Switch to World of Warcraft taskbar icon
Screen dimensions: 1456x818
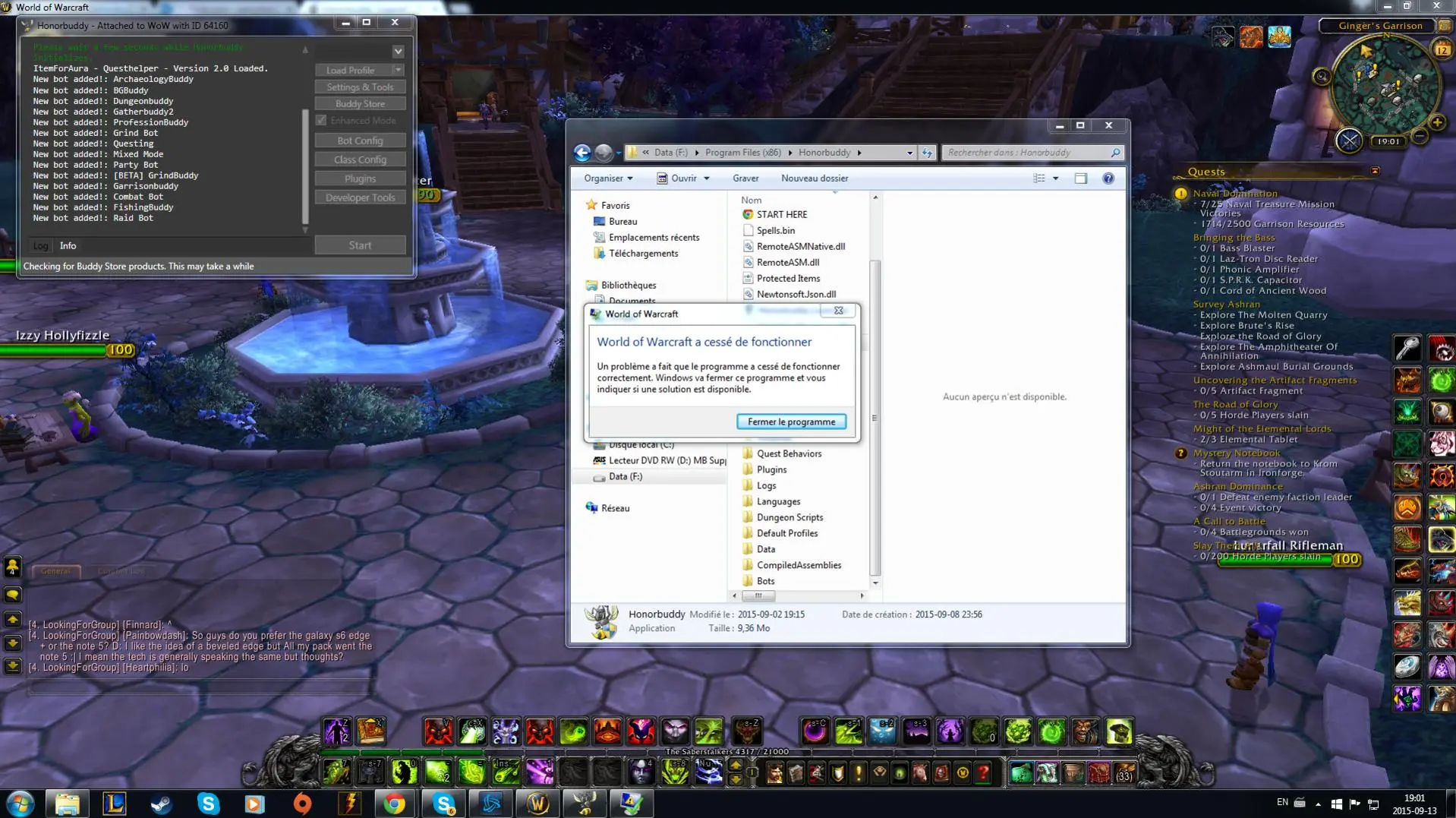(x=537, y=804)
